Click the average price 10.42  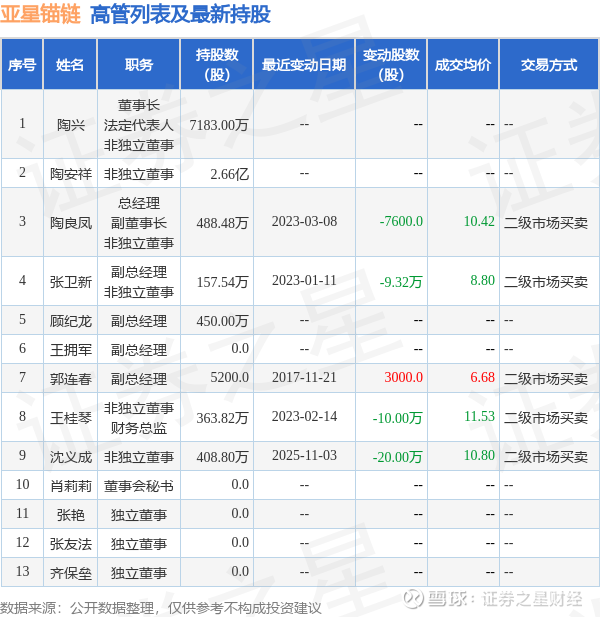[x=479, y=221]
